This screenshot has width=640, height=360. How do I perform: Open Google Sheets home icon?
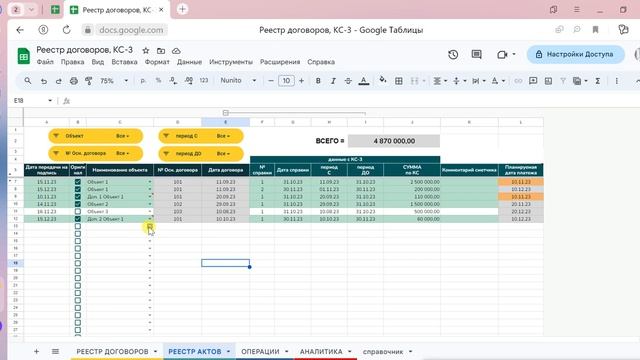point(24,56)
